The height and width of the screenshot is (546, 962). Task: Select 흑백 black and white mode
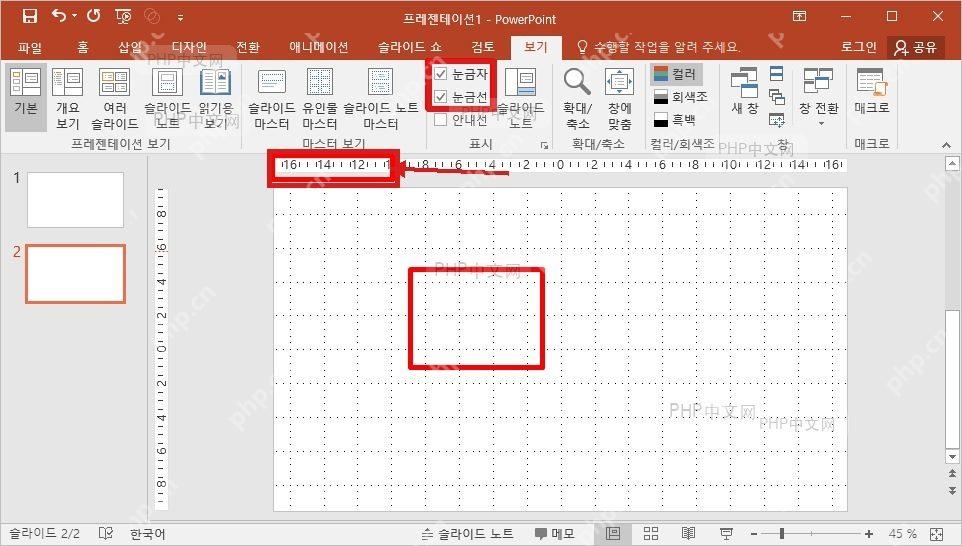click(675, 119)
